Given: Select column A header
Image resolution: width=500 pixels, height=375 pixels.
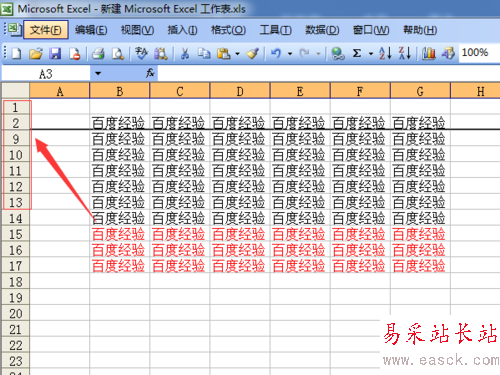Looking at the screenshot, I should pyautogui.click(x=60, y=91).
